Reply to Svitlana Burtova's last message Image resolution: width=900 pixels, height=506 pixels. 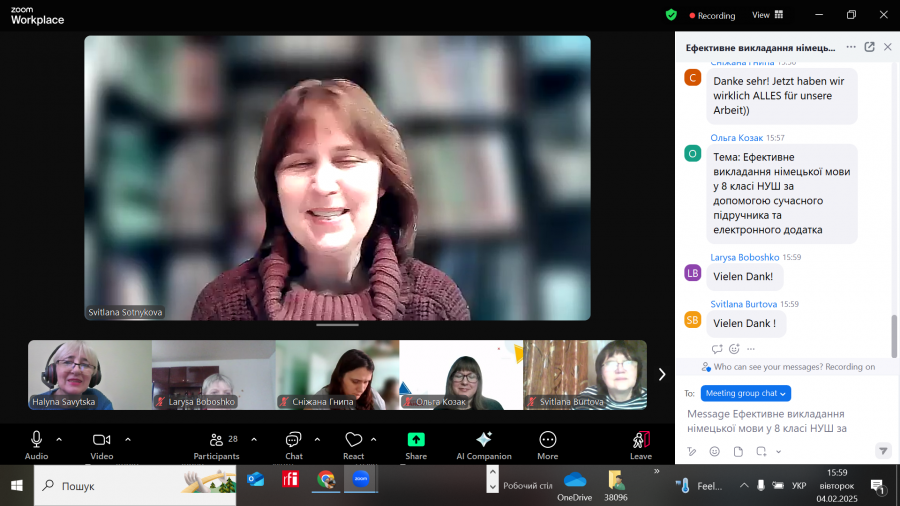click(716, 349)
